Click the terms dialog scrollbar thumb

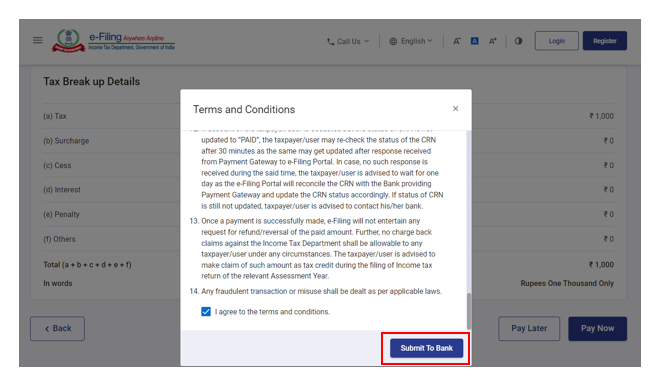pyautogui.click(x=469, y=311)
